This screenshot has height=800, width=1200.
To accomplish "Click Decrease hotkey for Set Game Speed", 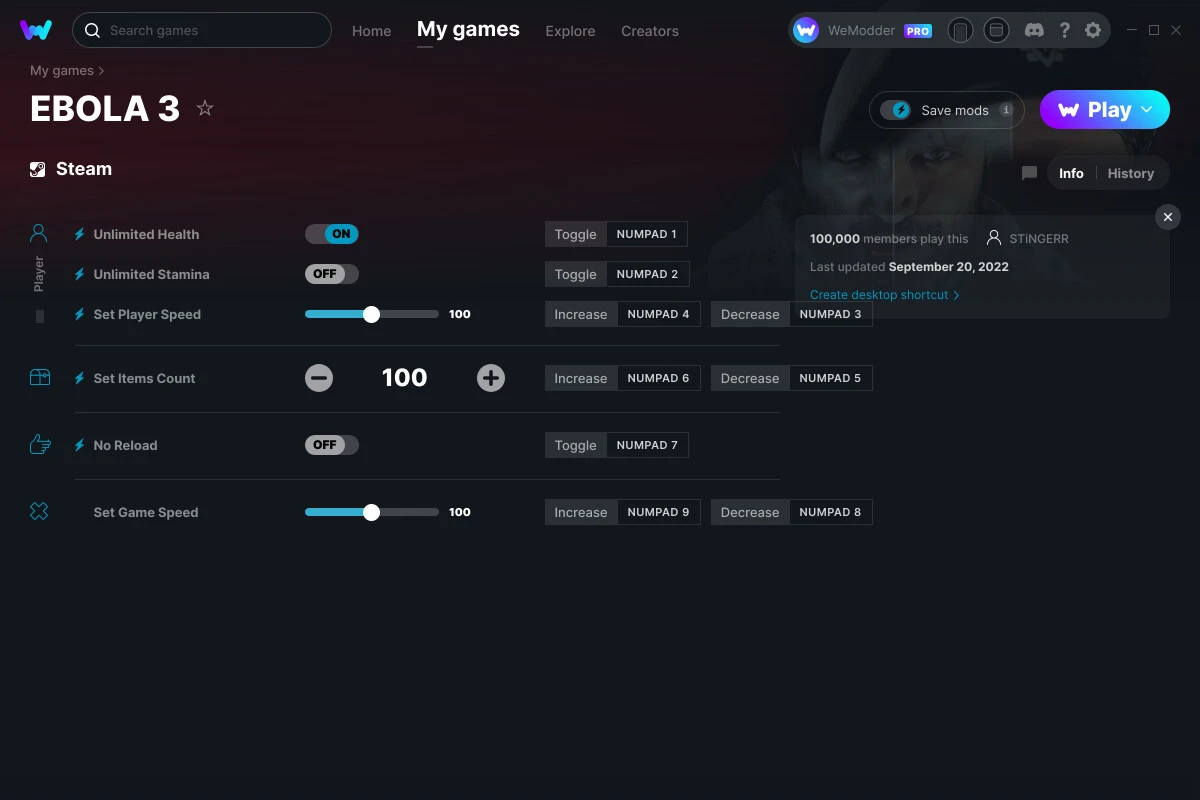I will click(x=792, y=512).
